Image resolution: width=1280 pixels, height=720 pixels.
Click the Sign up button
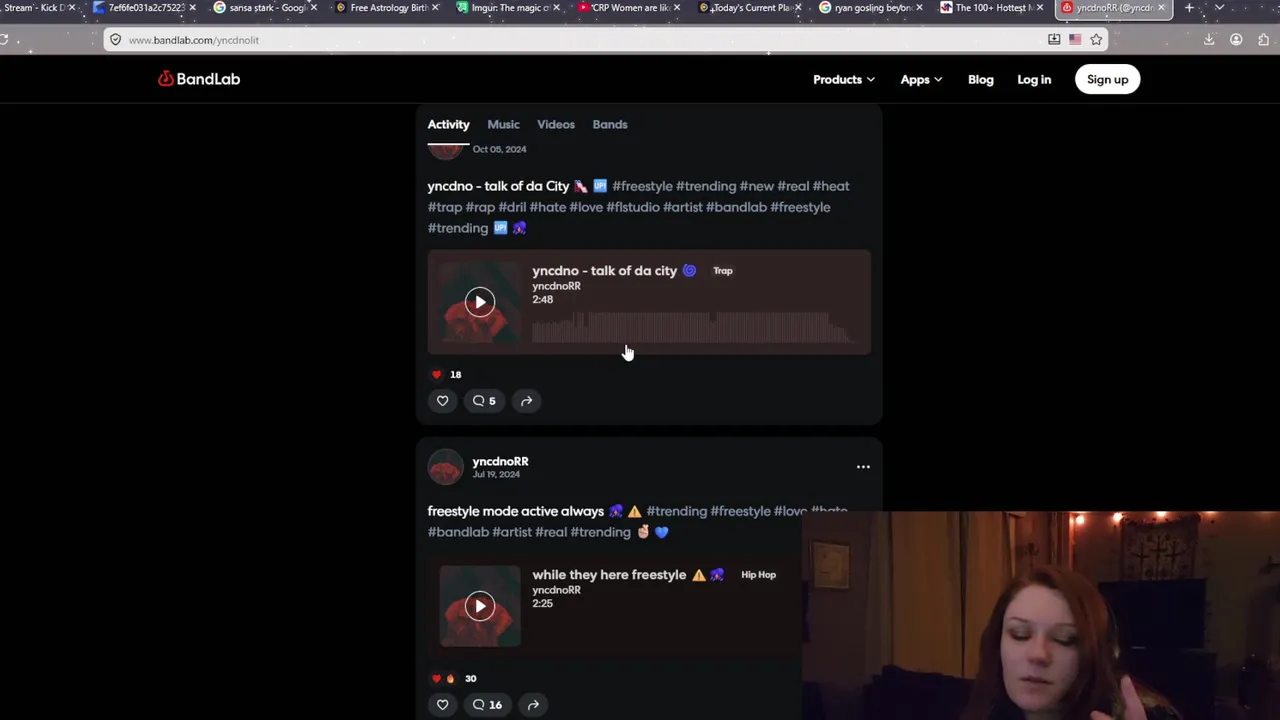1107,80
